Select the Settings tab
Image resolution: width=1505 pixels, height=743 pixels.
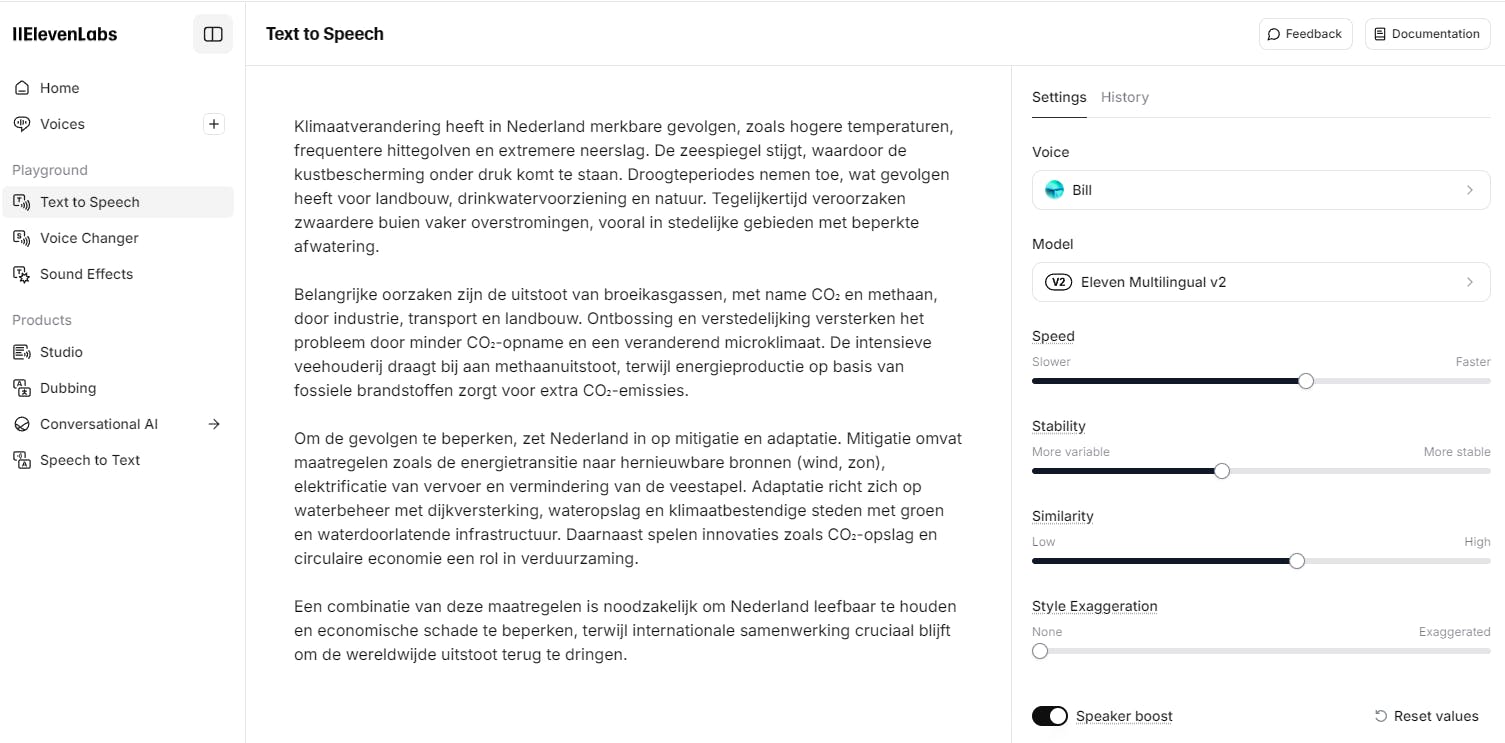(1059, 97)
